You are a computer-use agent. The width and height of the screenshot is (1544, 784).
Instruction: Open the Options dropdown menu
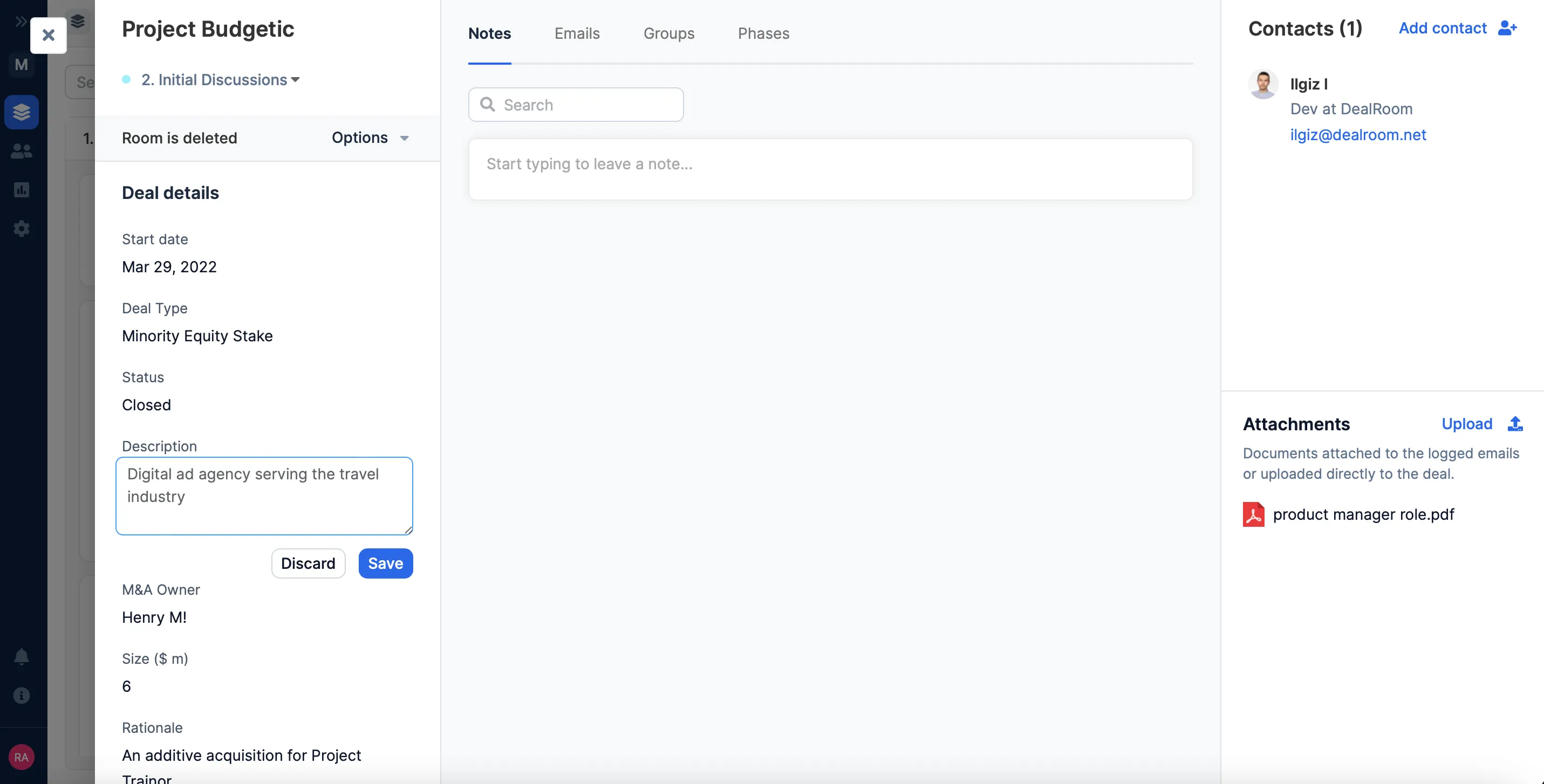(x=370, y=137)
